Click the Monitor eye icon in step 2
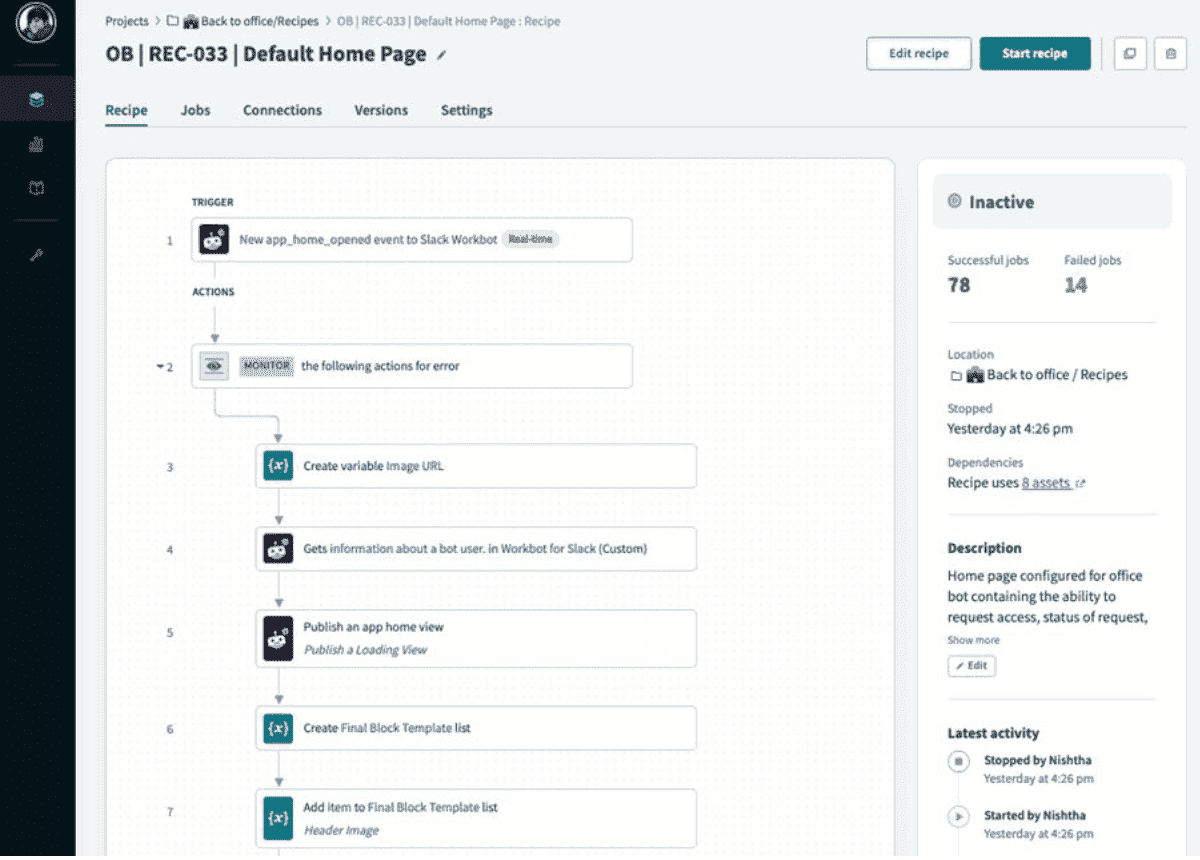Viewport: 1200px width, 860px height. tap(214, 366)
